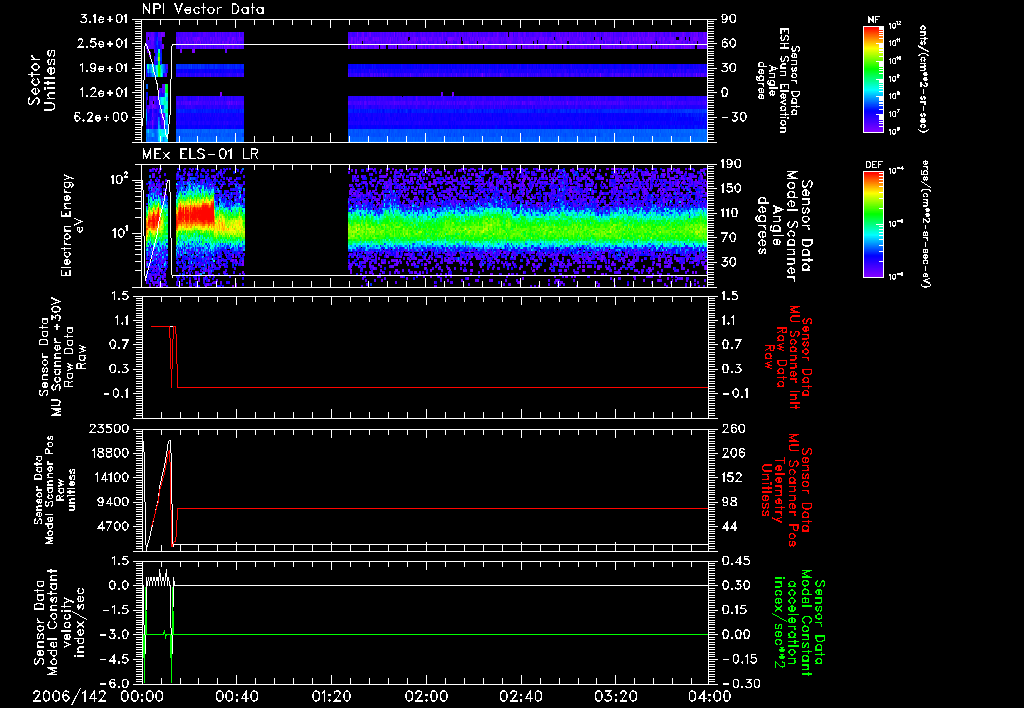Click the DEF rainbow color bar
This screenshot has height=708, width=1024.
click(874, 224)
